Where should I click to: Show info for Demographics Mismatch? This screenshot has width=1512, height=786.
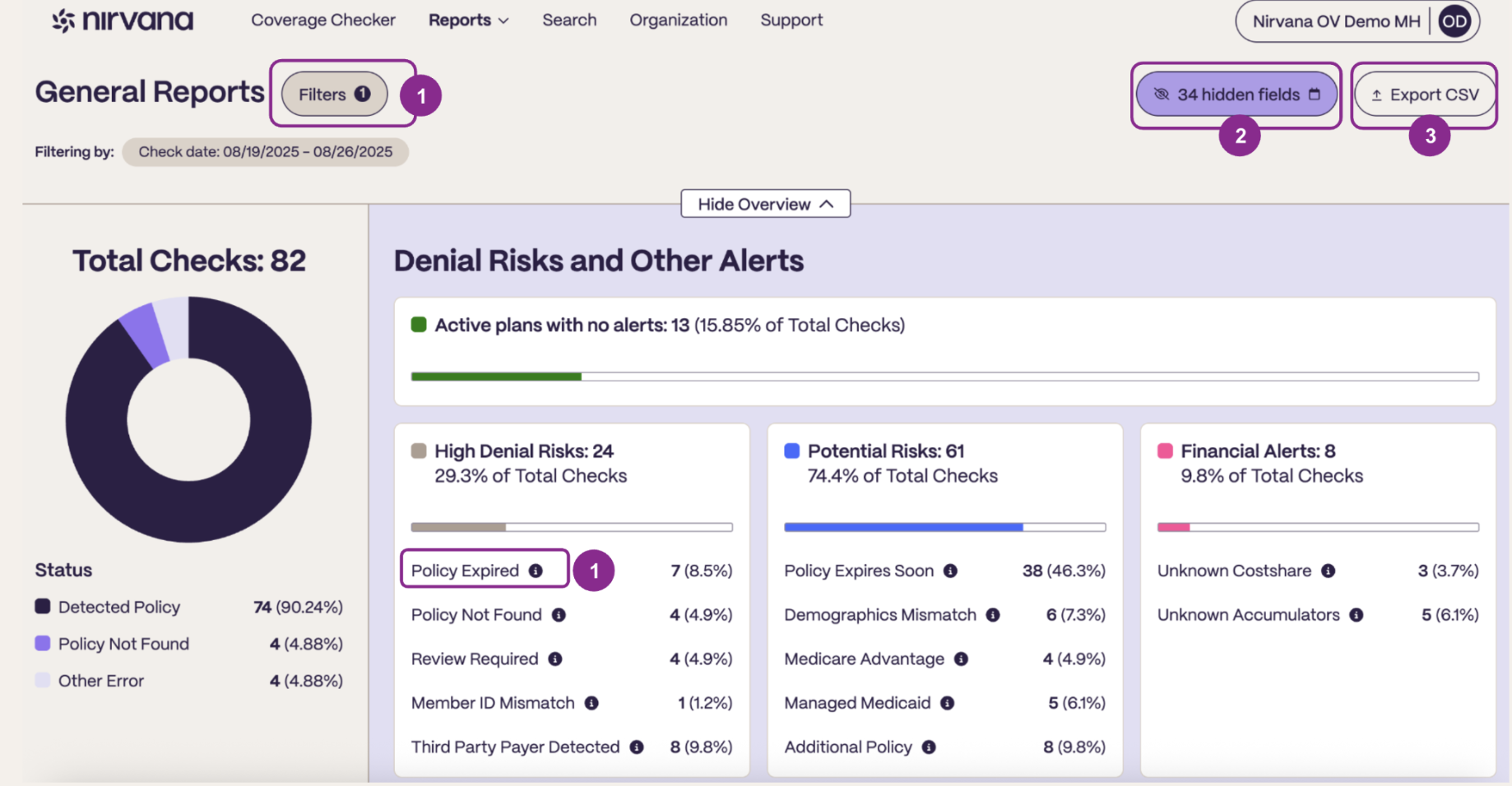click(x=993, y=615)
